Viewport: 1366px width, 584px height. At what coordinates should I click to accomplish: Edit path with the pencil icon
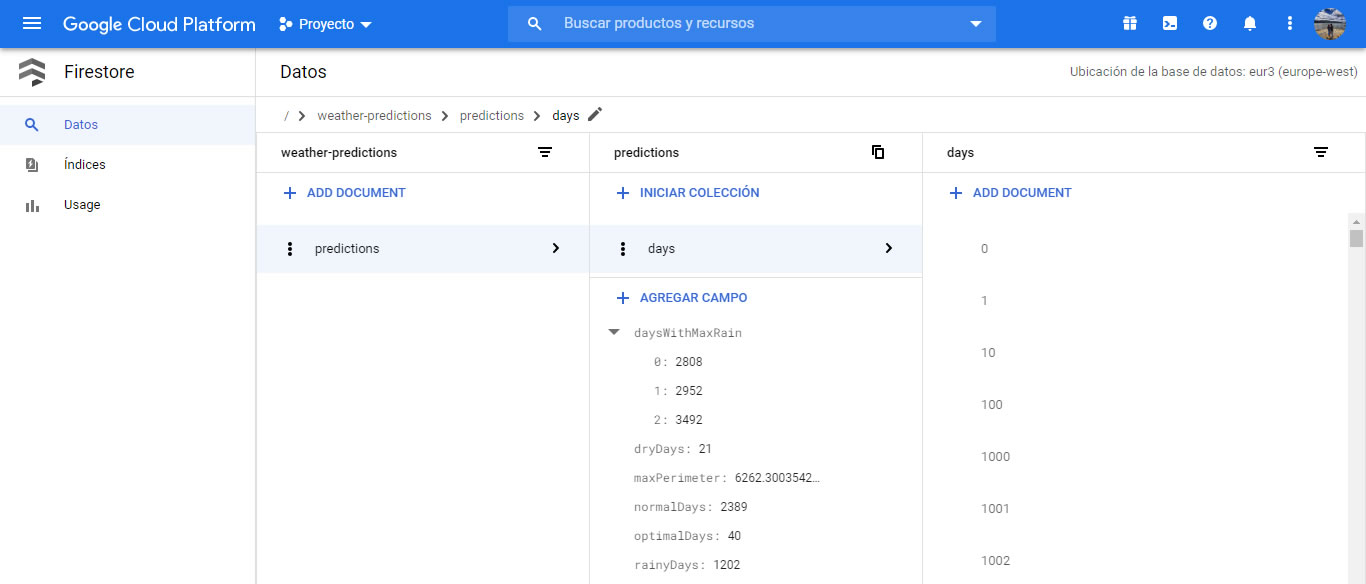595,115
